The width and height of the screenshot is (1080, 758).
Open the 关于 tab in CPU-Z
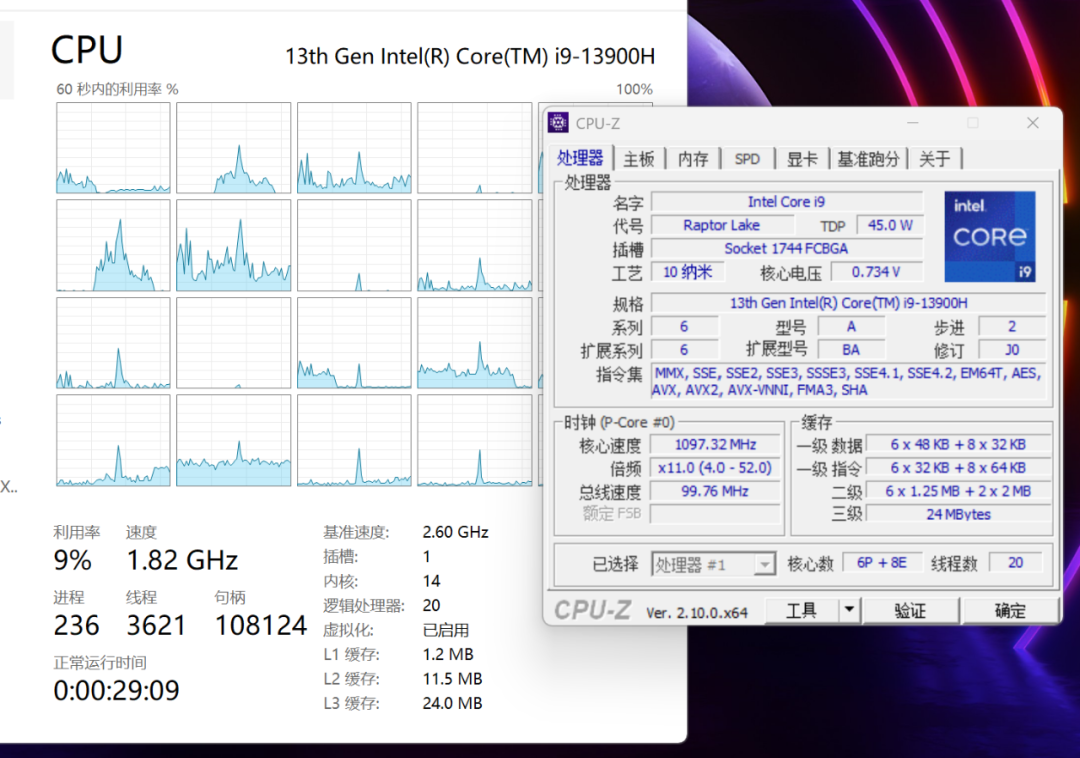(x=935, y=160)
